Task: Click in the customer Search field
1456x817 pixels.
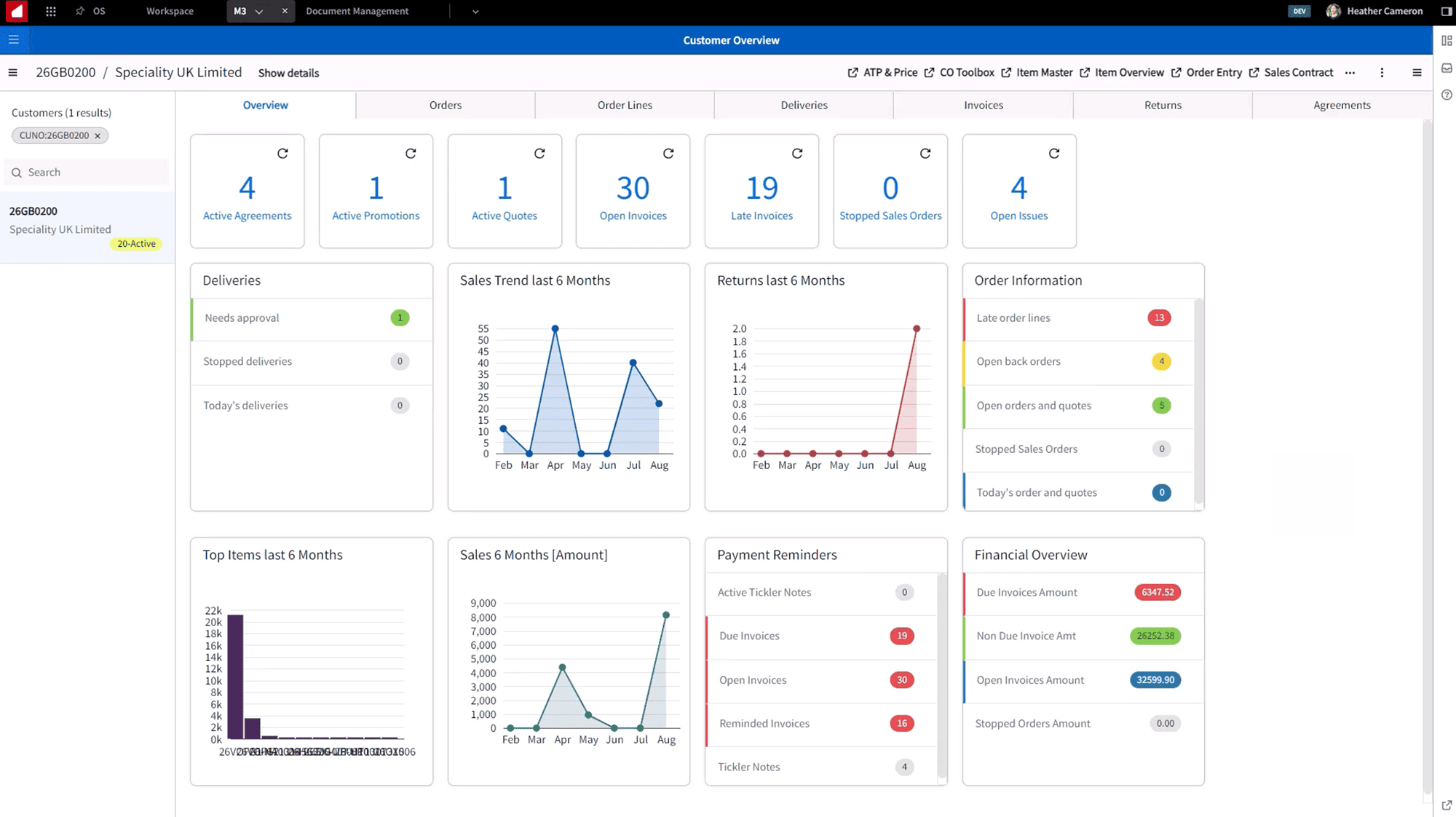Action: click(86, 173)
